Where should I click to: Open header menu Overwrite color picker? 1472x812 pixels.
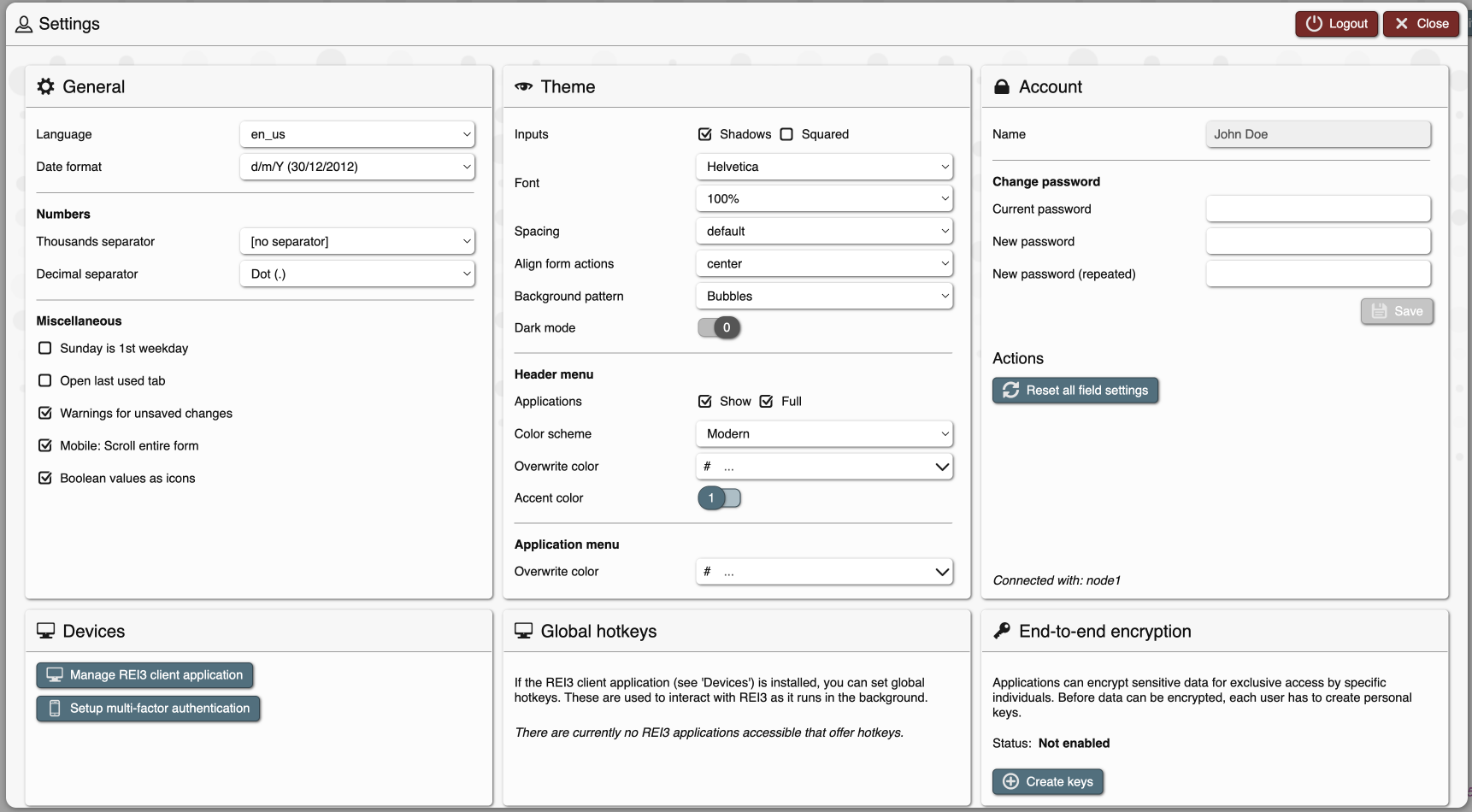pos(824,467)
